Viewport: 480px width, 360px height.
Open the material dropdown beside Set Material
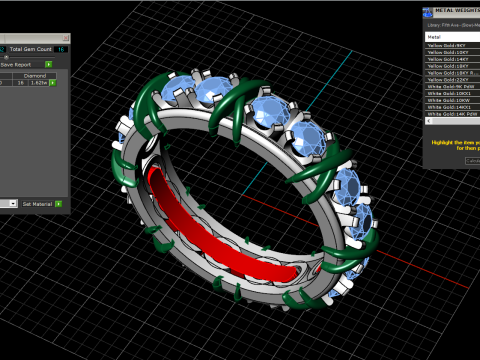tap(13, 203)
